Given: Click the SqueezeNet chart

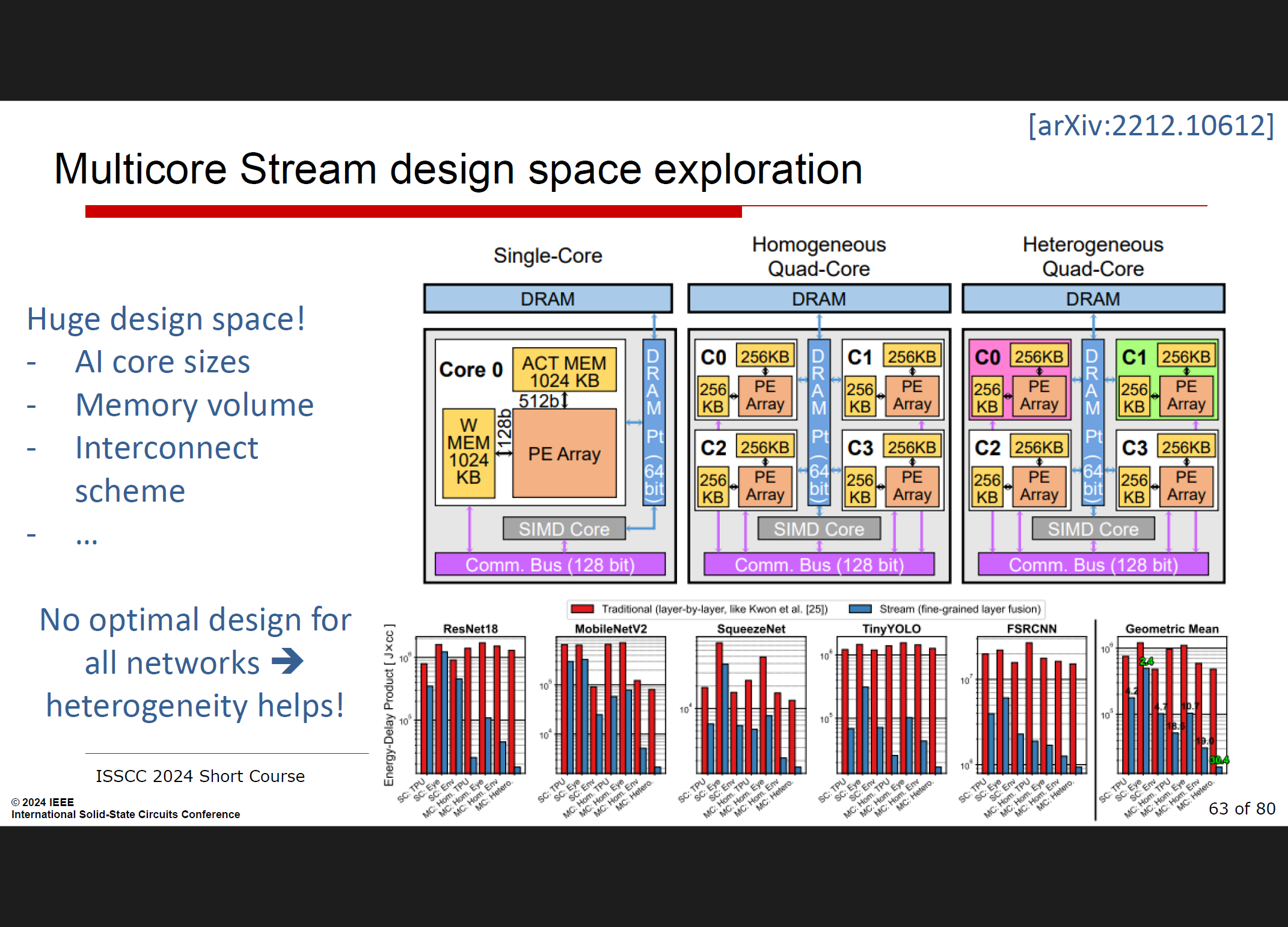Looking at the screenshot, I should 750,704.
